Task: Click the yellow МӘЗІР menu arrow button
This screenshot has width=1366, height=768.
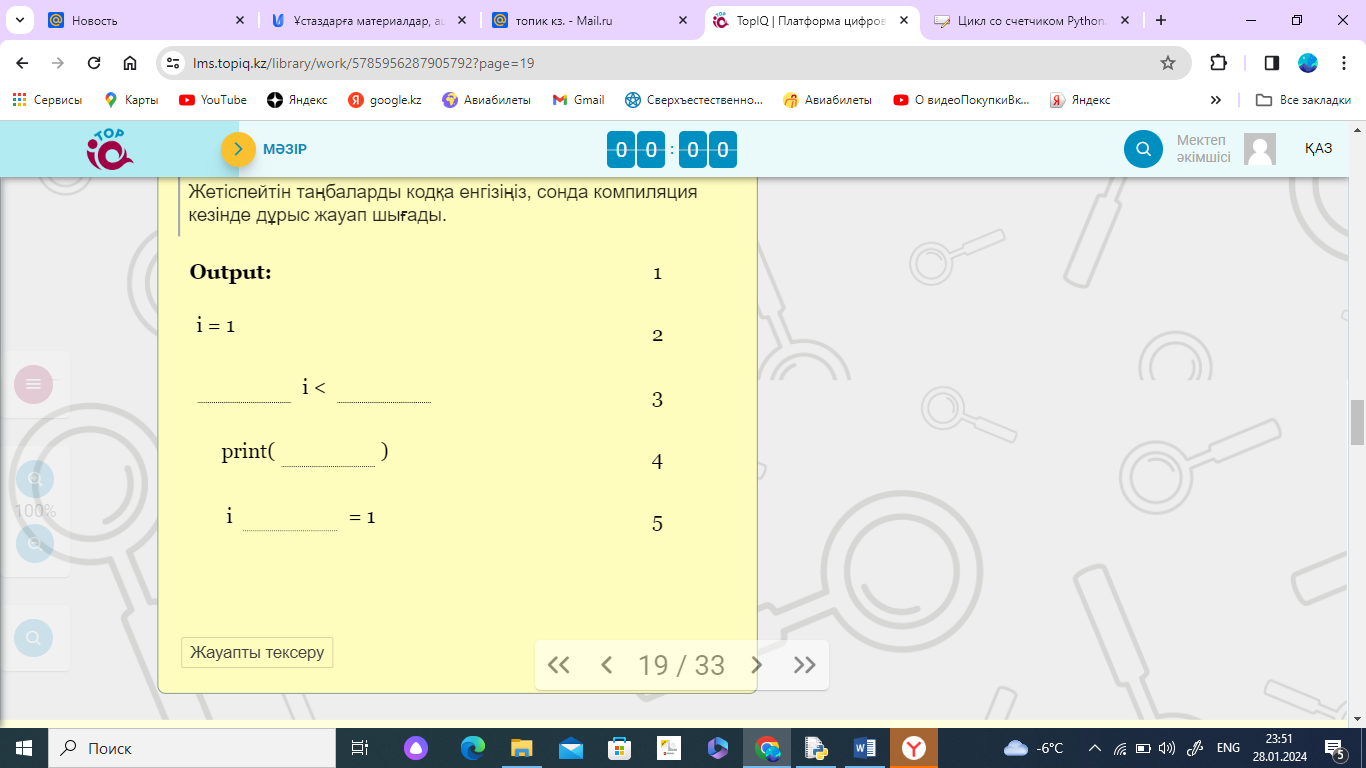Action: (x=238, y=149)
